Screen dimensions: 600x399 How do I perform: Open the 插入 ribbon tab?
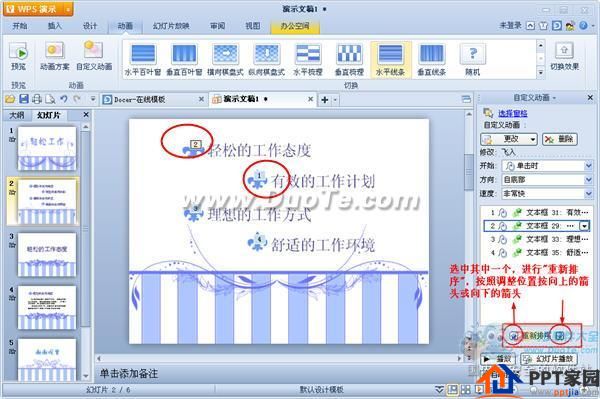(54, 26)
